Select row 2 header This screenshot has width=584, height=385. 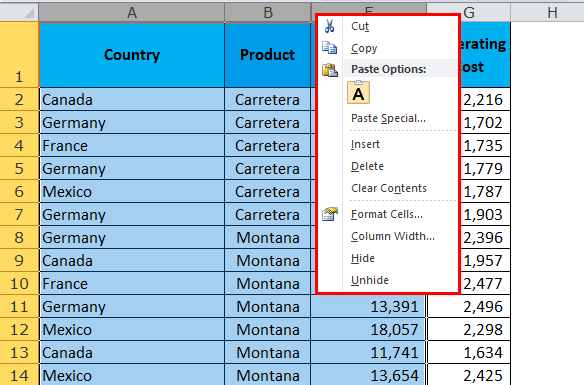click(x=19, y=99)
